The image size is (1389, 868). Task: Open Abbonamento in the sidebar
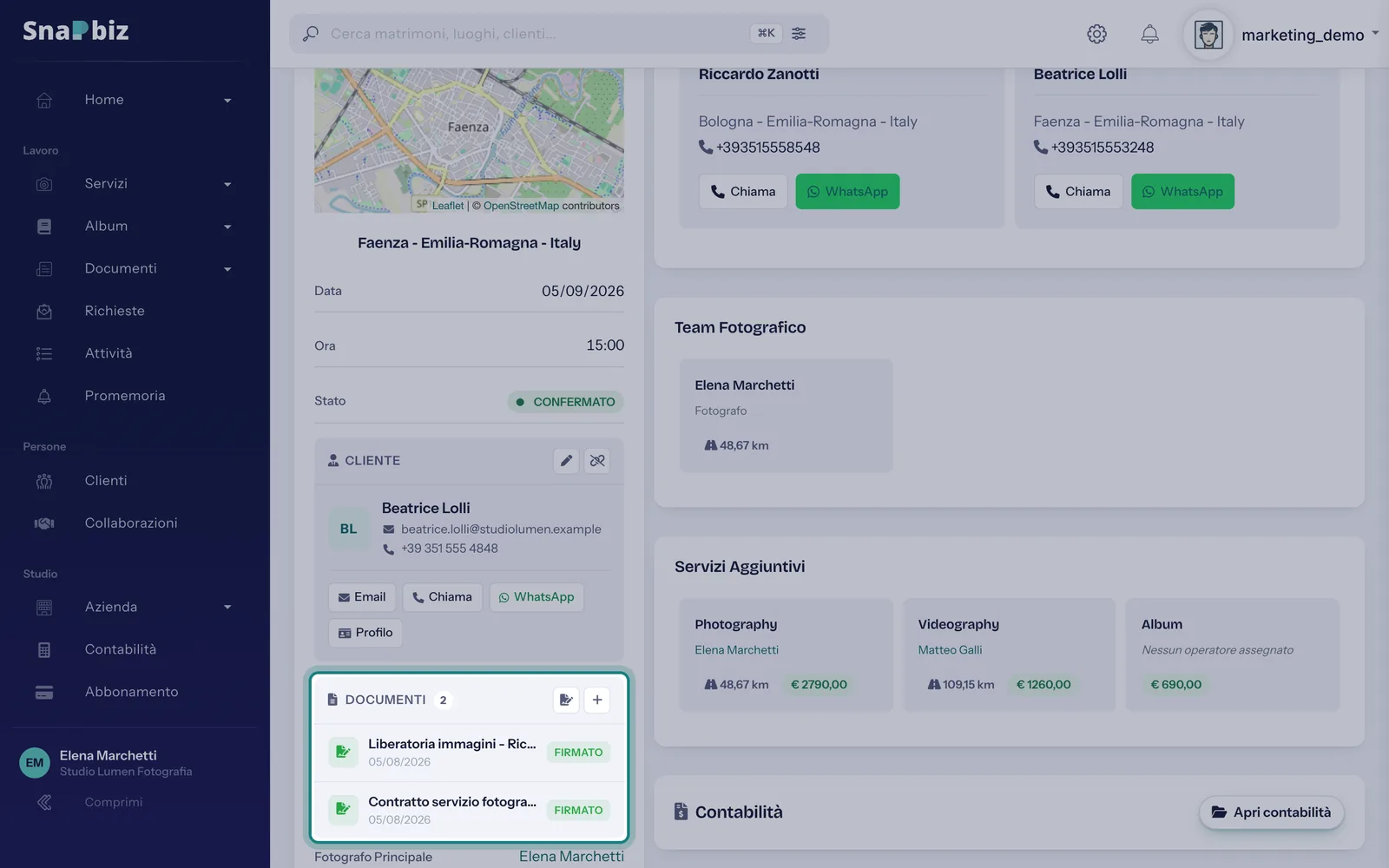click(134, 692)
